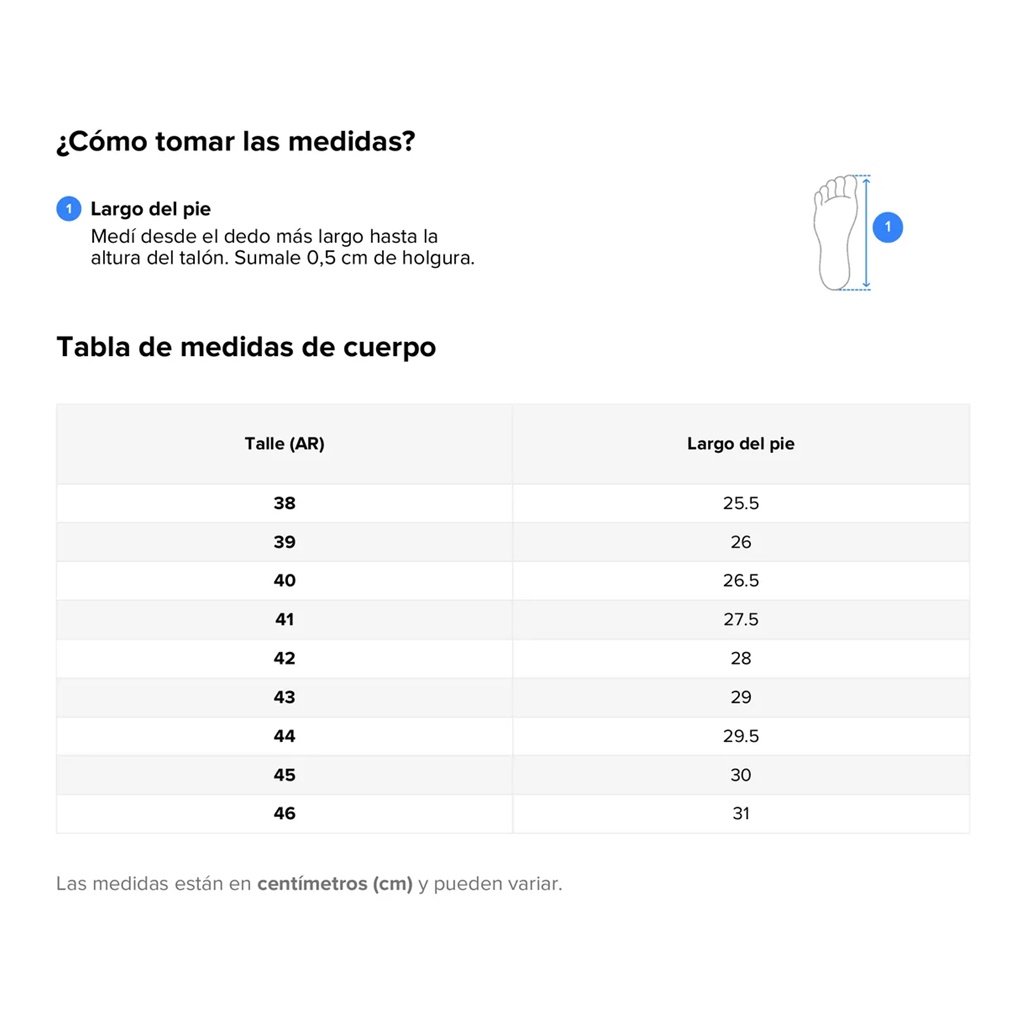Select size 45 from the size table
Image resolution: width=1024 pixels, height=1024 pixels.
(x=285, y=775)
